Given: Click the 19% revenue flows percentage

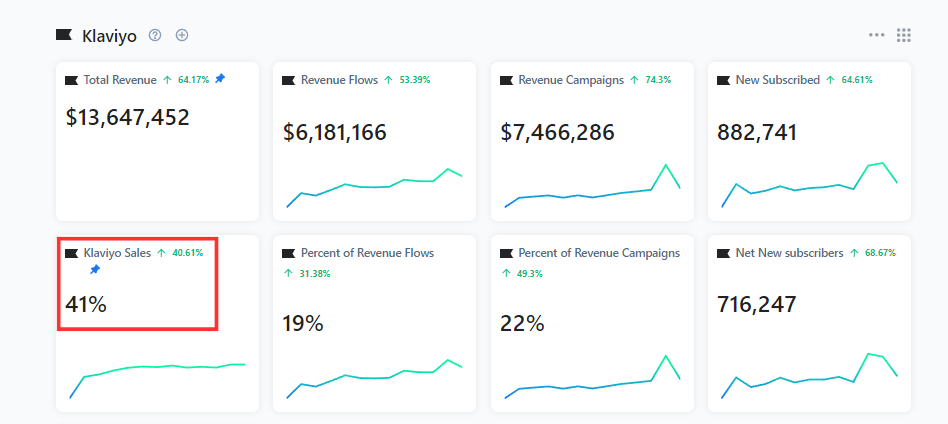Looking at the screenshot, I should pyautogui.click(x=303, y=324).
